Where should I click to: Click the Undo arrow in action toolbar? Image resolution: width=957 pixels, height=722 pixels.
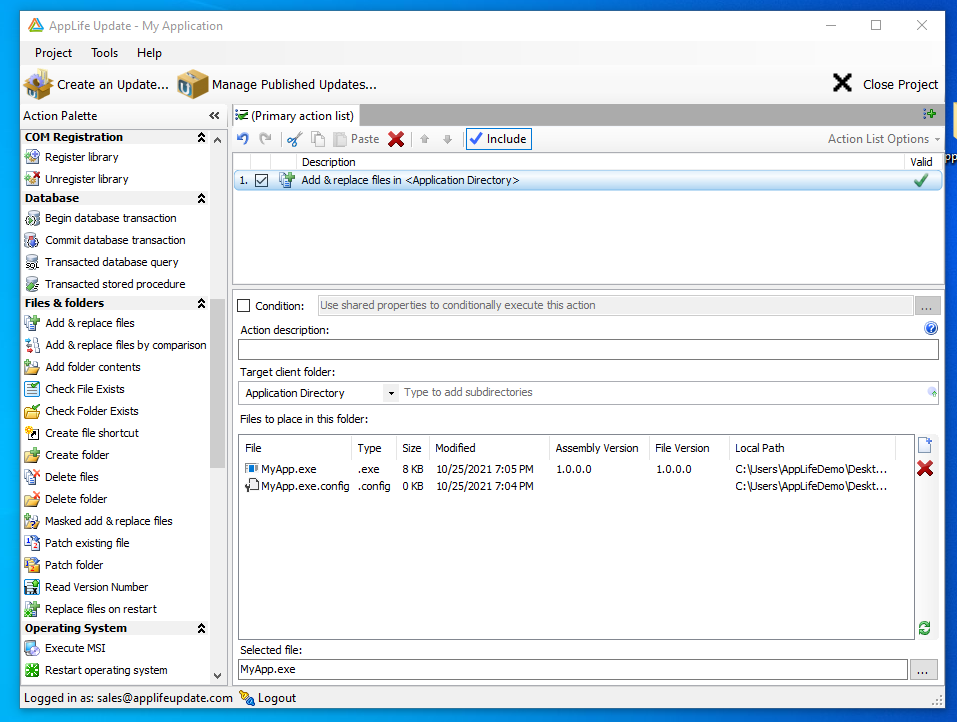(243, 139)
